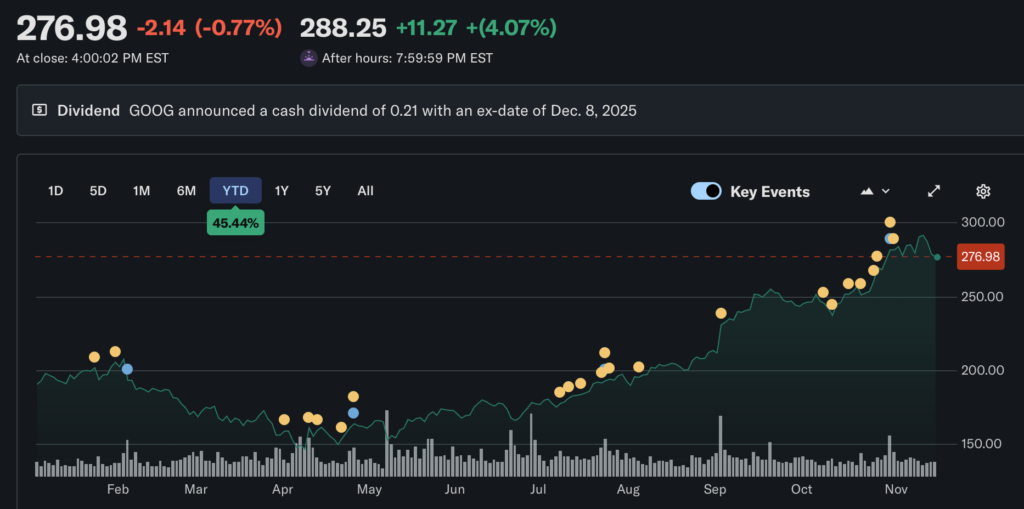1024x509 pixels.
Task: Click the red 276.98 price label
Action: [x=980, y=257]
